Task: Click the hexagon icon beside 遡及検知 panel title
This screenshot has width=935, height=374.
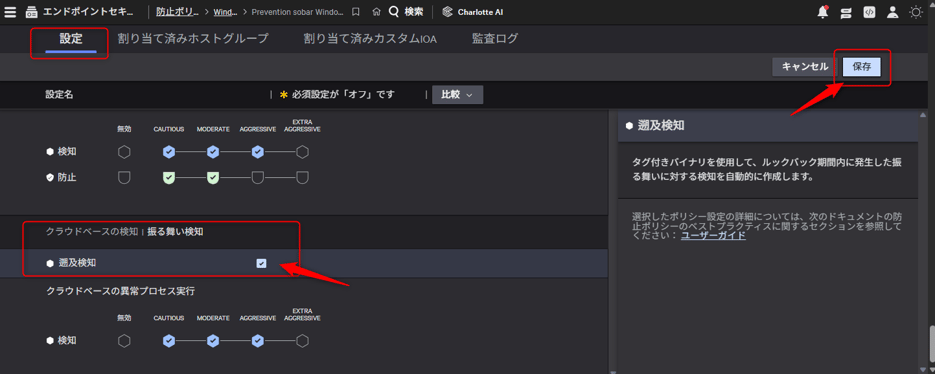Action: point(629,126)
